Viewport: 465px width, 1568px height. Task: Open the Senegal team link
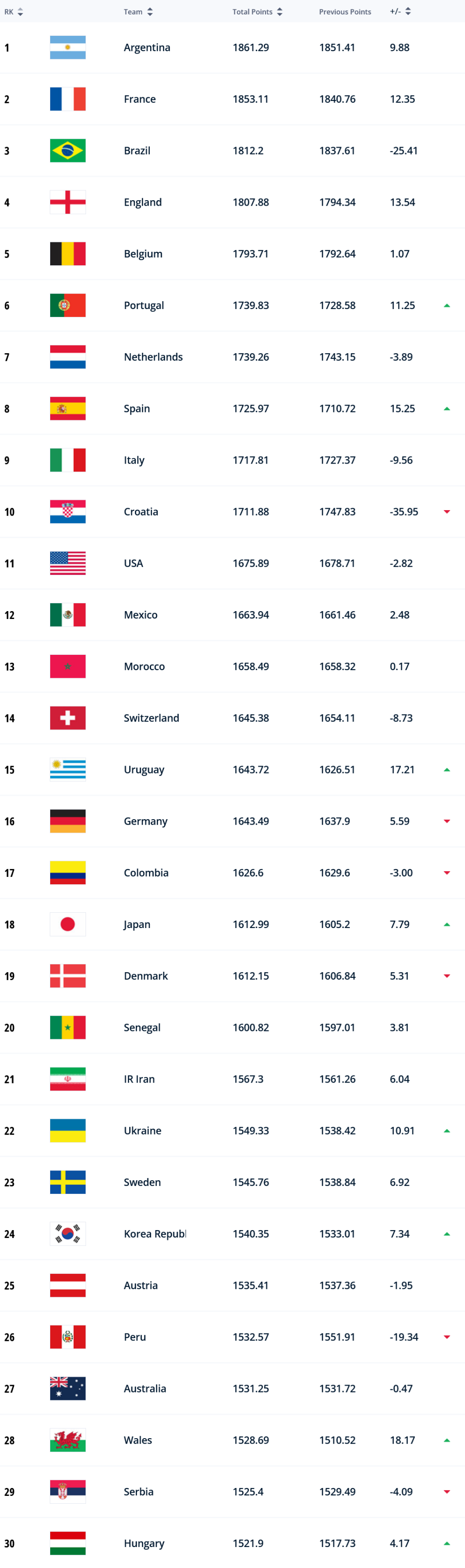142,1028
